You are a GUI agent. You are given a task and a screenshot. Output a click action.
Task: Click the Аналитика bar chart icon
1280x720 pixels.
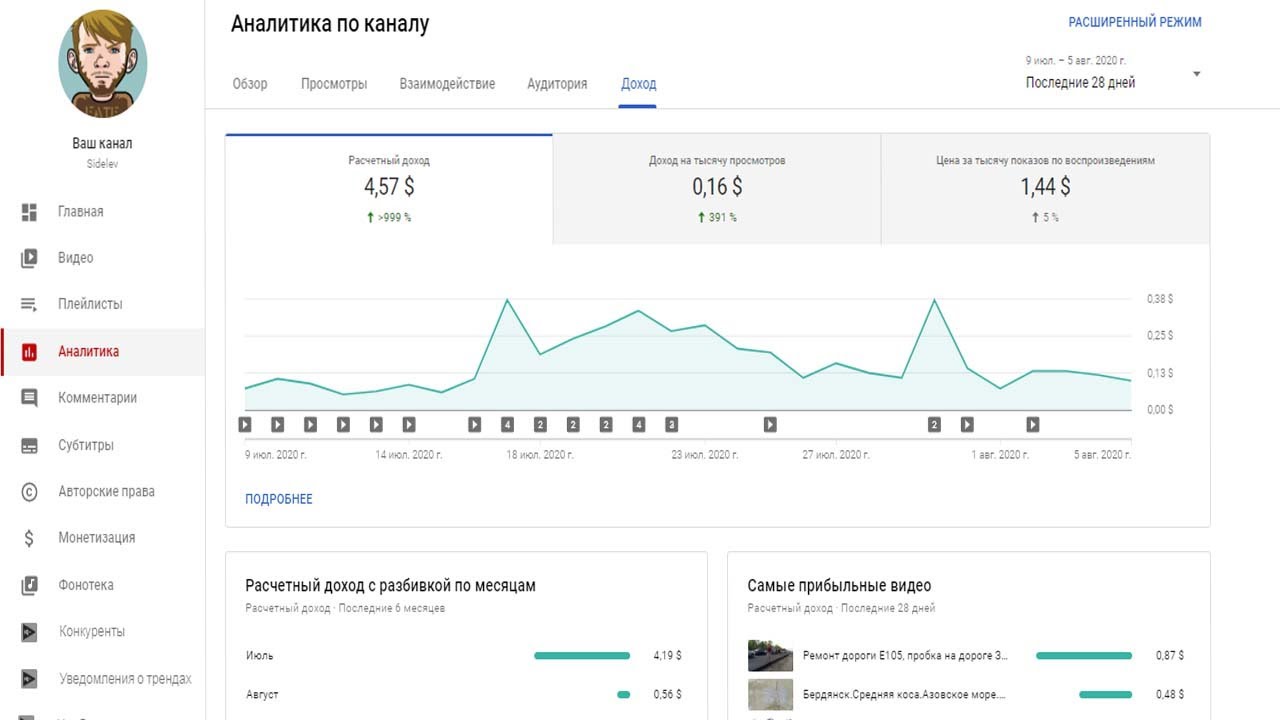[29, 352]
